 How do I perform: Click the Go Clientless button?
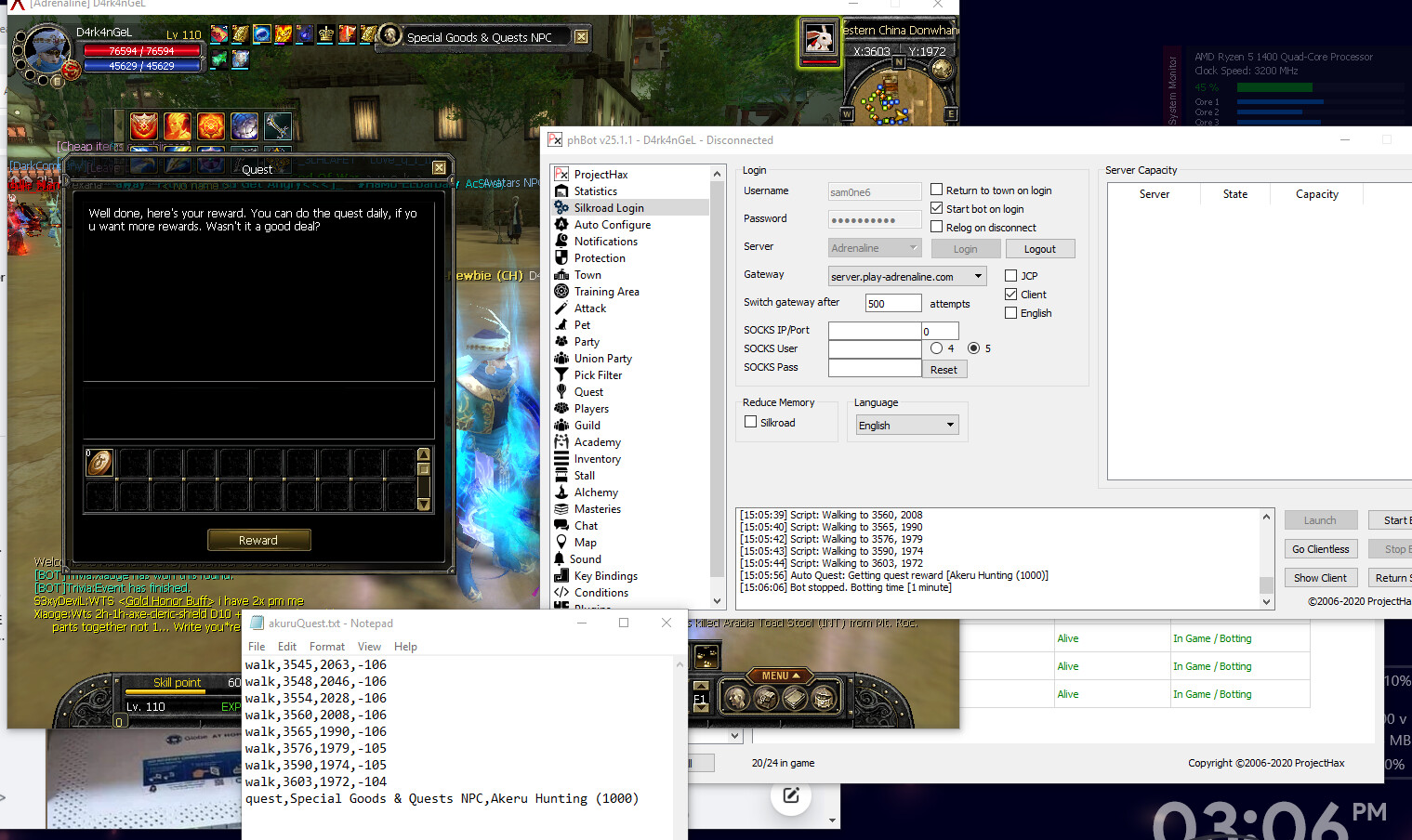tap(1320, 549)
